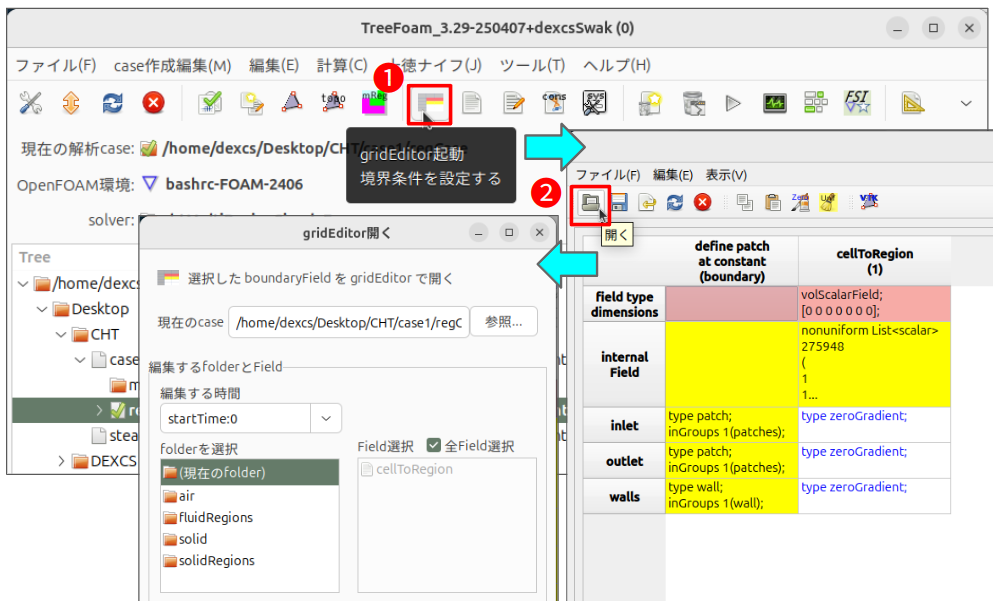Toggle the 全Field選択 checkbox
The image size is (993, 601).
coord(434,446)
